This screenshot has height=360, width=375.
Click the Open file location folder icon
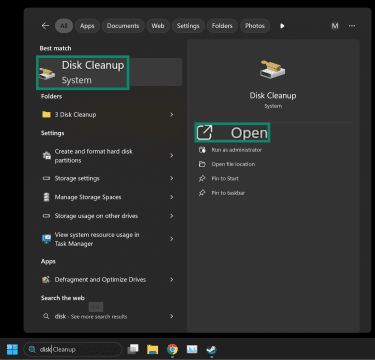202,164
